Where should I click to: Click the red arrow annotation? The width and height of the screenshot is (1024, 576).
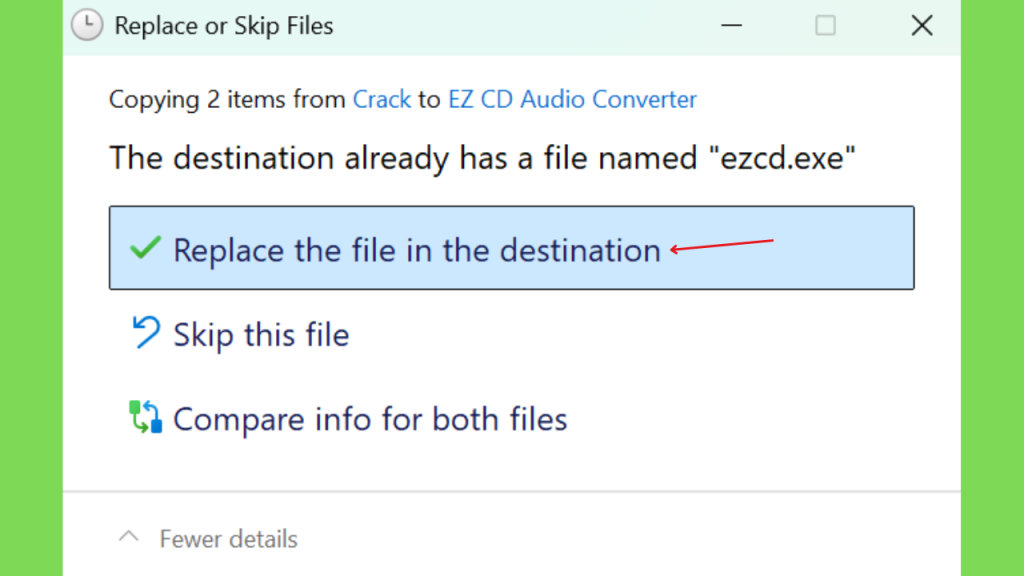(722, 245)
